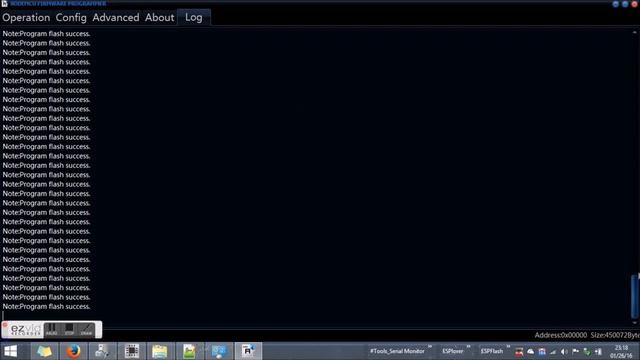
Task: Select the About tab
Action: pos(160,18)
